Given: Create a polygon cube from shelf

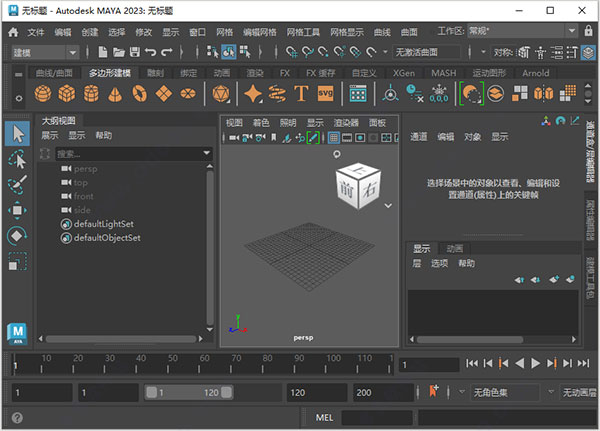Looking at the screenshot, I should [68, 94].
